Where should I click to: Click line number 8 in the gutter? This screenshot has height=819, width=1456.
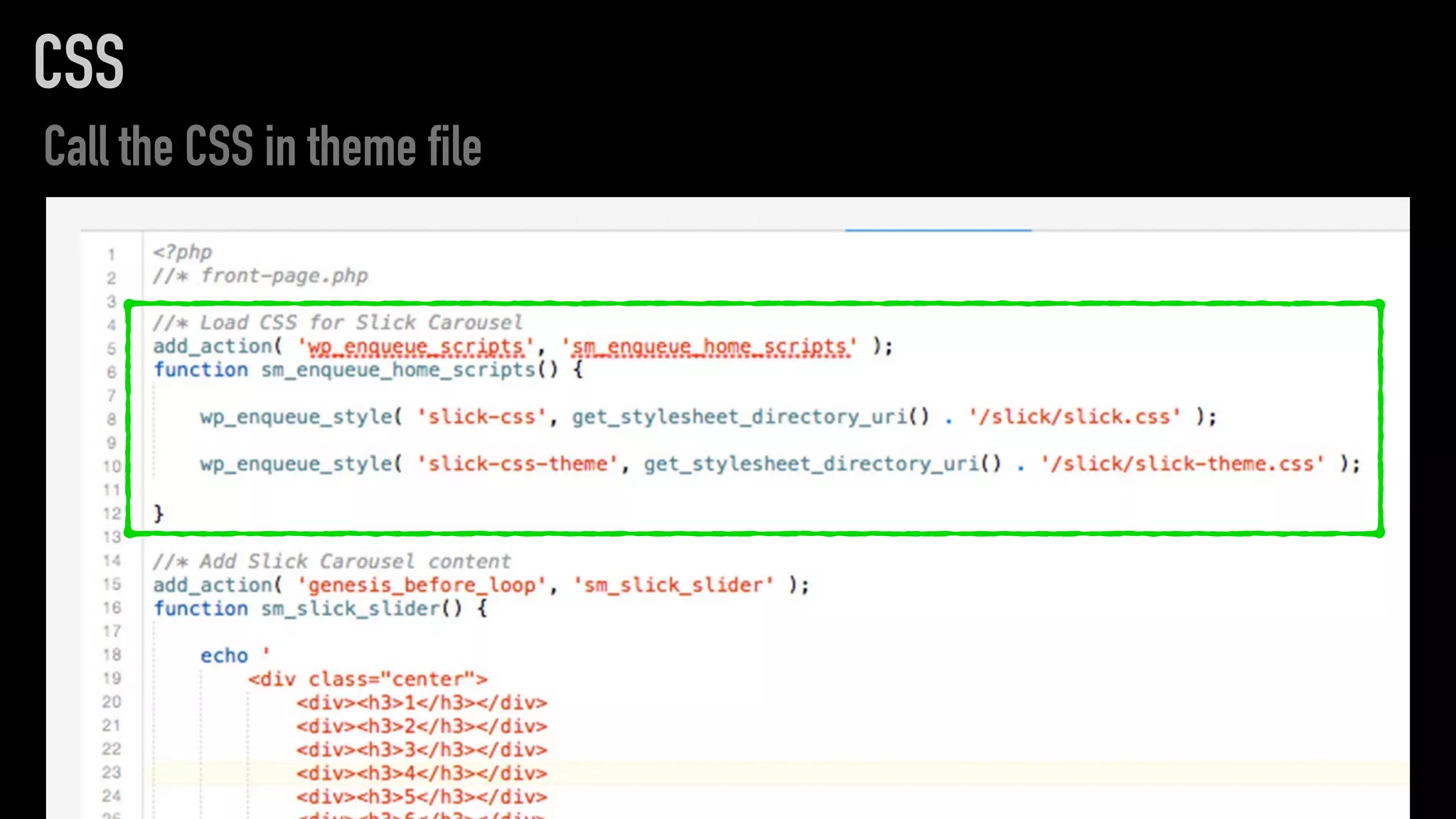(x=112, y=419)
